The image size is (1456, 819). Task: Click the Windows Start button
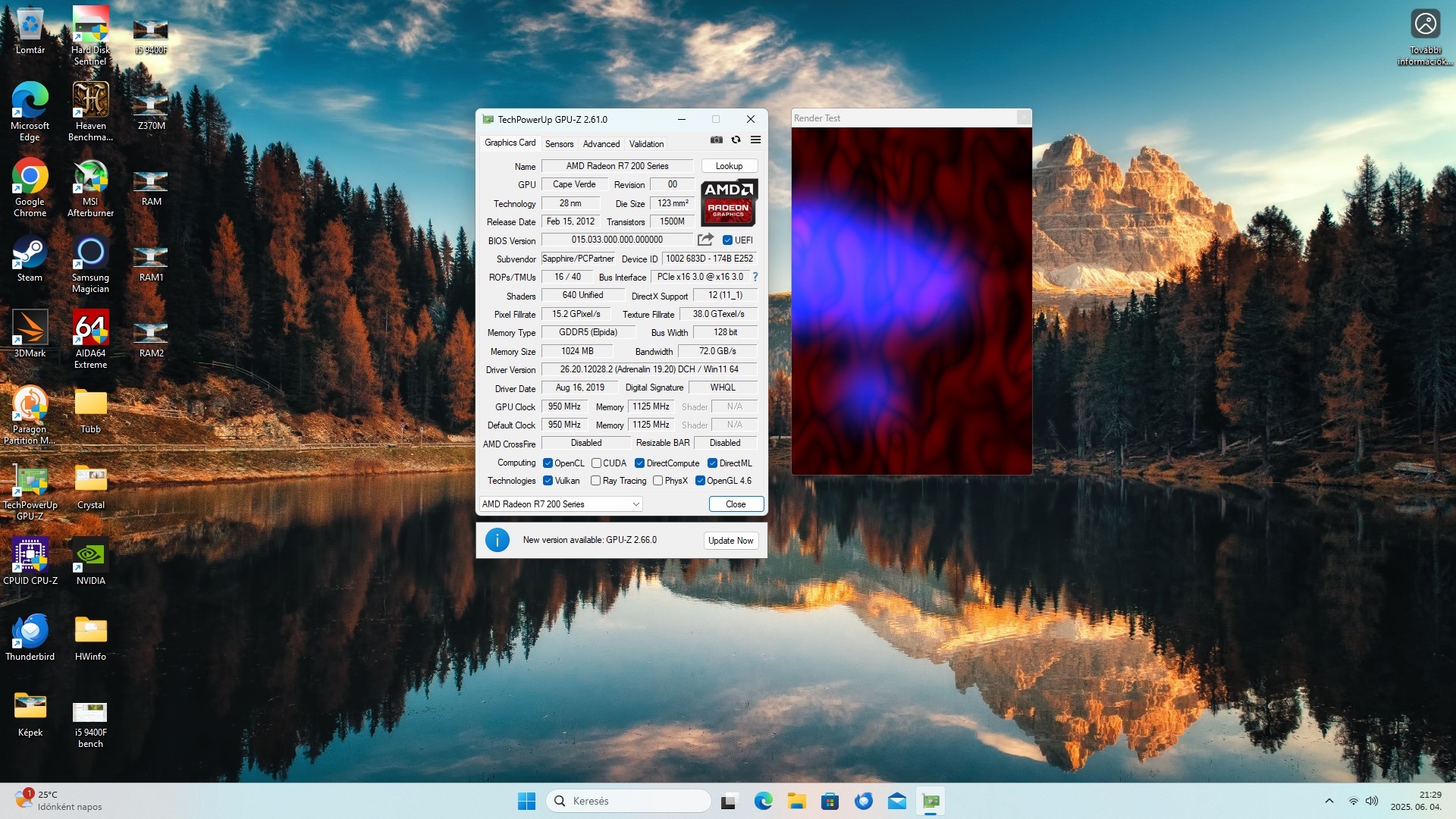tap(526, 801)
